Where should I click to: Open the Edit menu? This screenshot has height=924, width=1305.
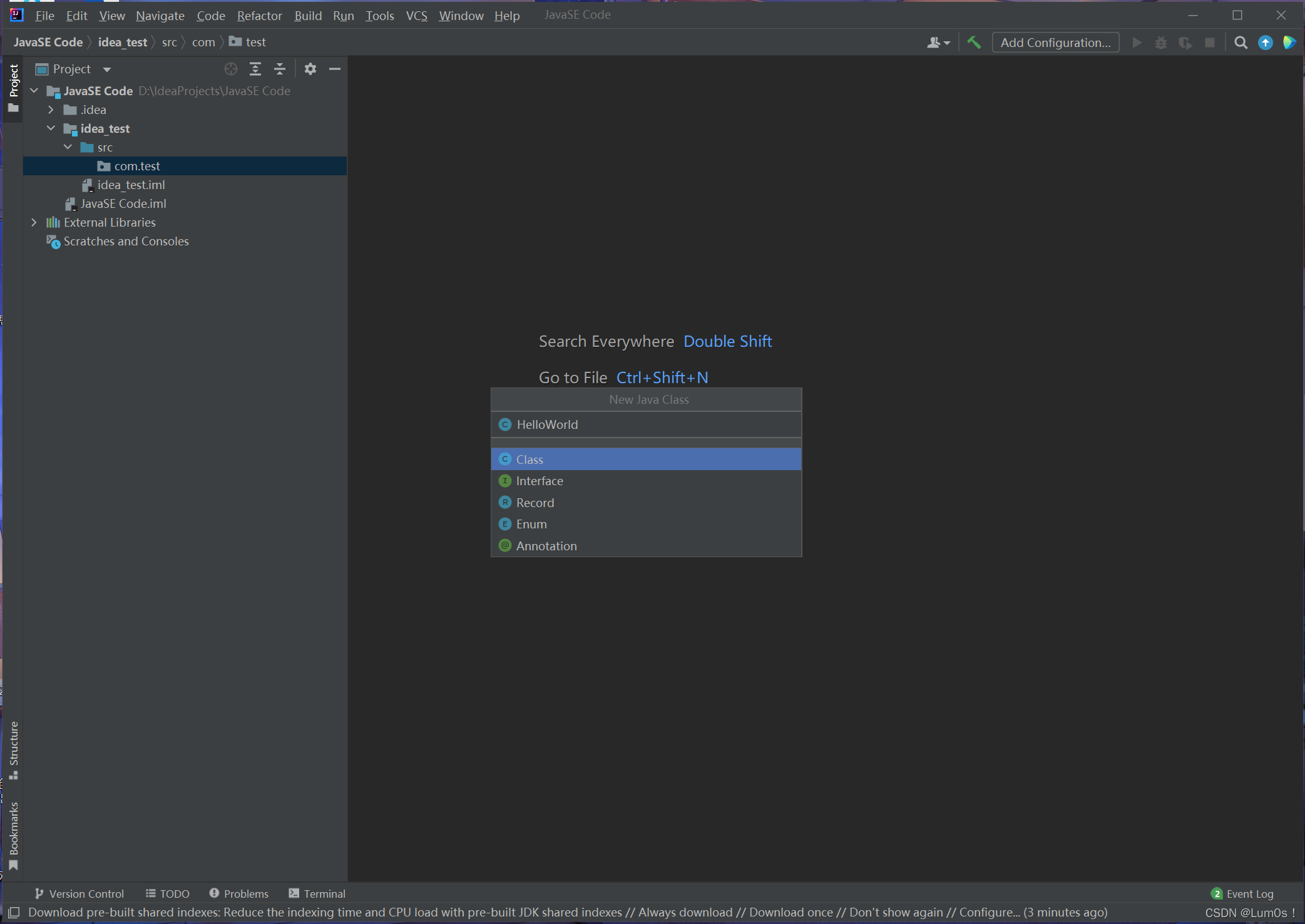pyautogui.click(x=76, y=15)
